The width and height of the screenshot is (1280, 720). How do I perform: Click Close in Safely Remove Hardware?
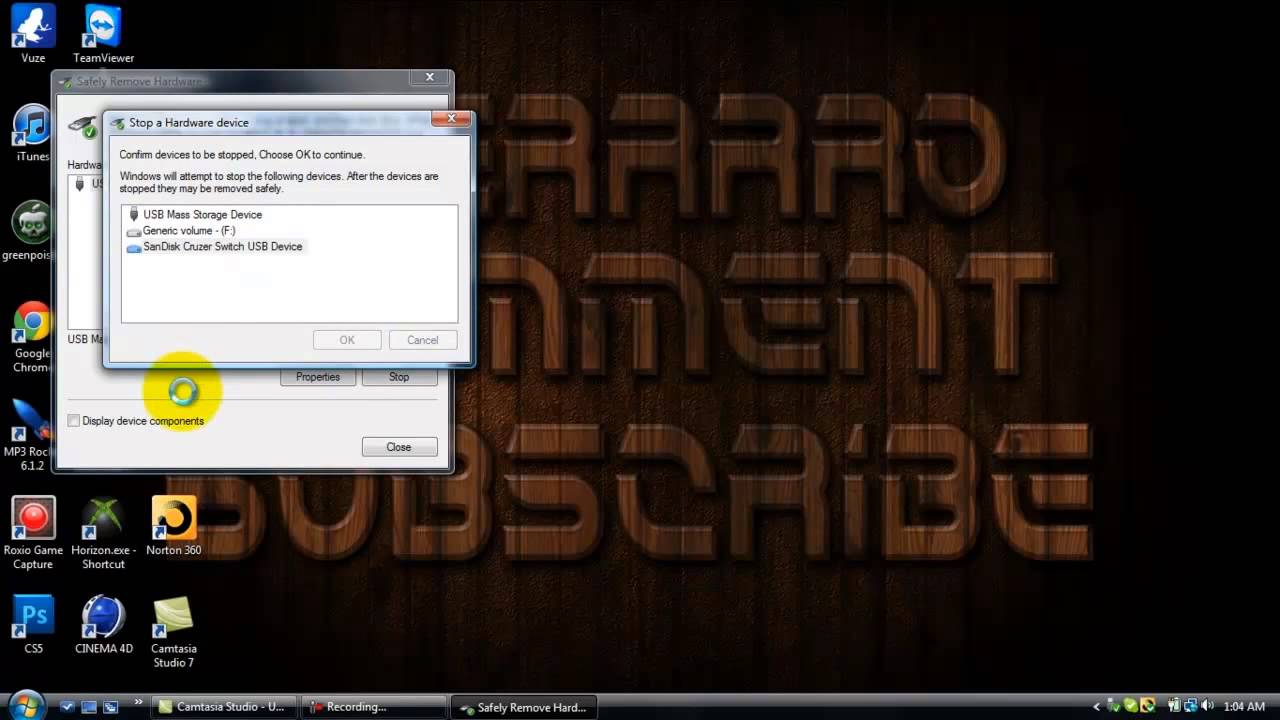click(x=399, y=447)
